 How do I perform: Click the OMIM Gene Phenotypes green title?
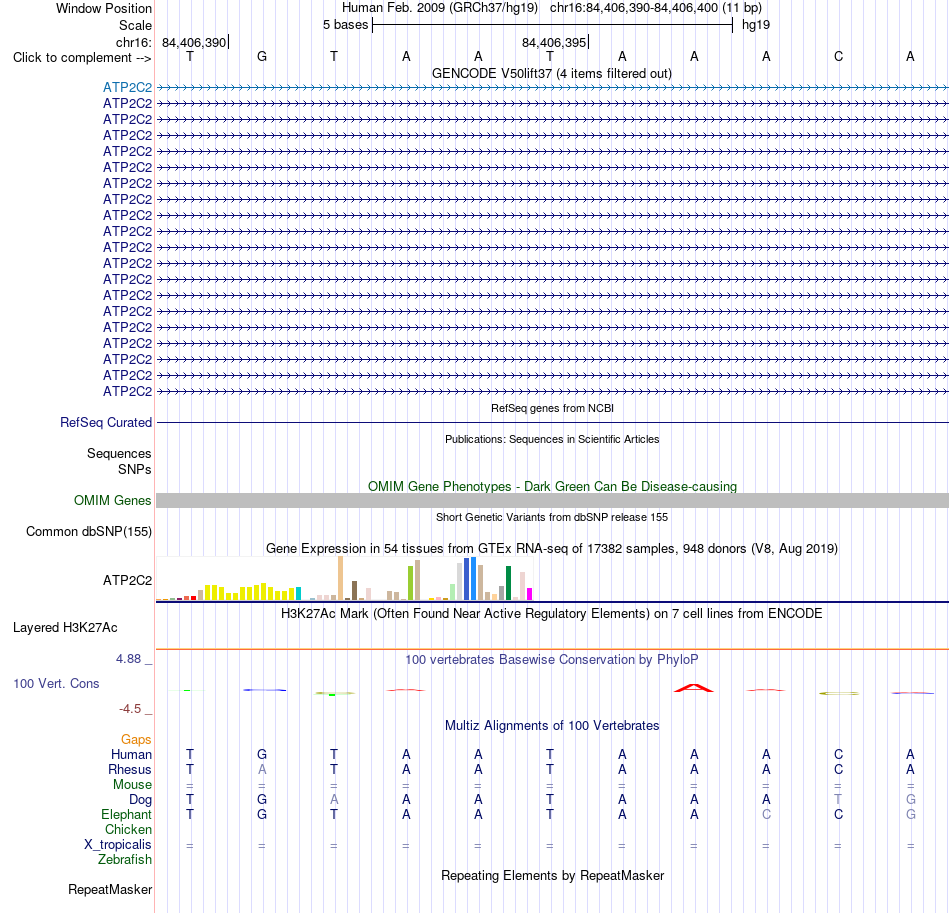(x=552, y=486)
